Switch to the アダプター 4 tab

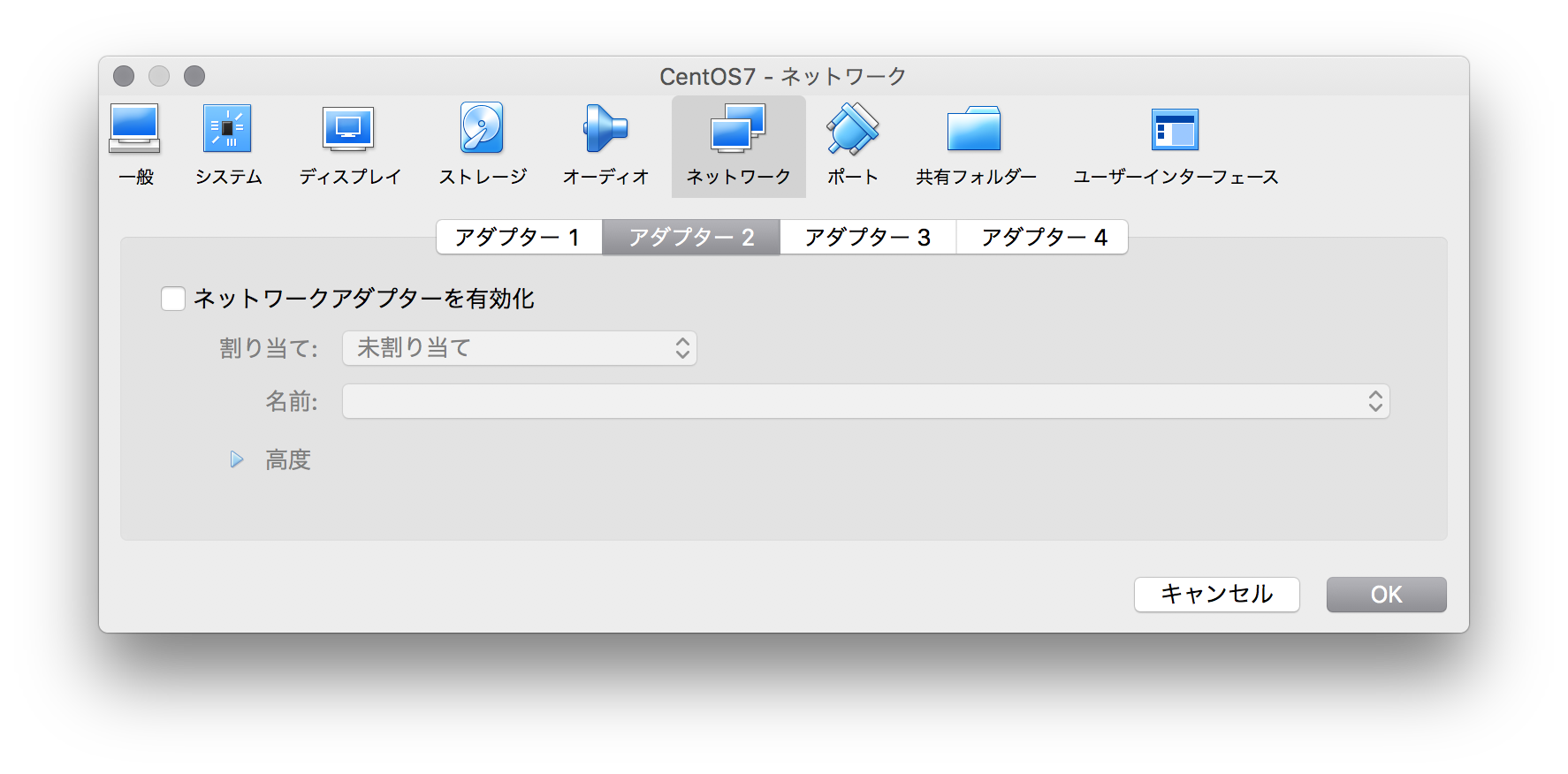point(1042,237)
